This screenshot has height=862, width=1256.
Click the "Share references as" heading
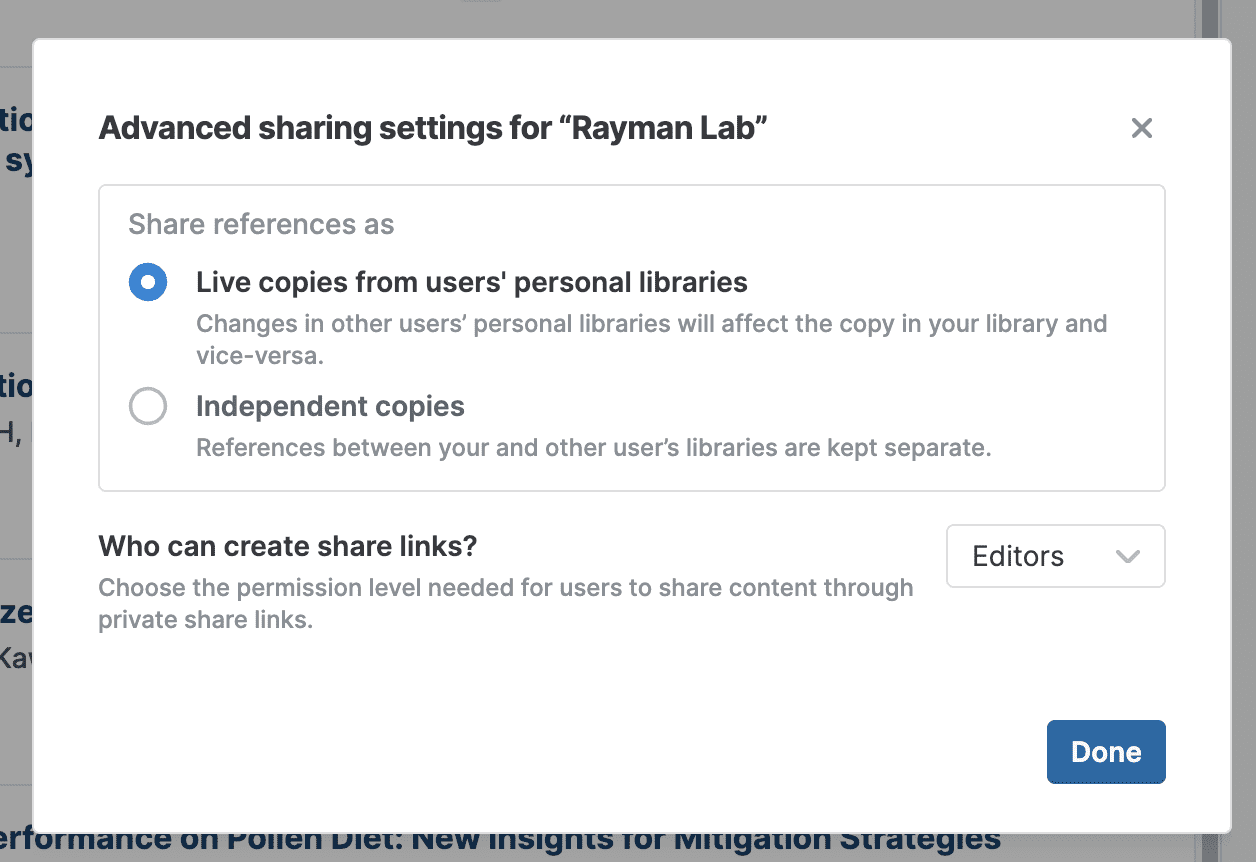[x=261, y=225]
